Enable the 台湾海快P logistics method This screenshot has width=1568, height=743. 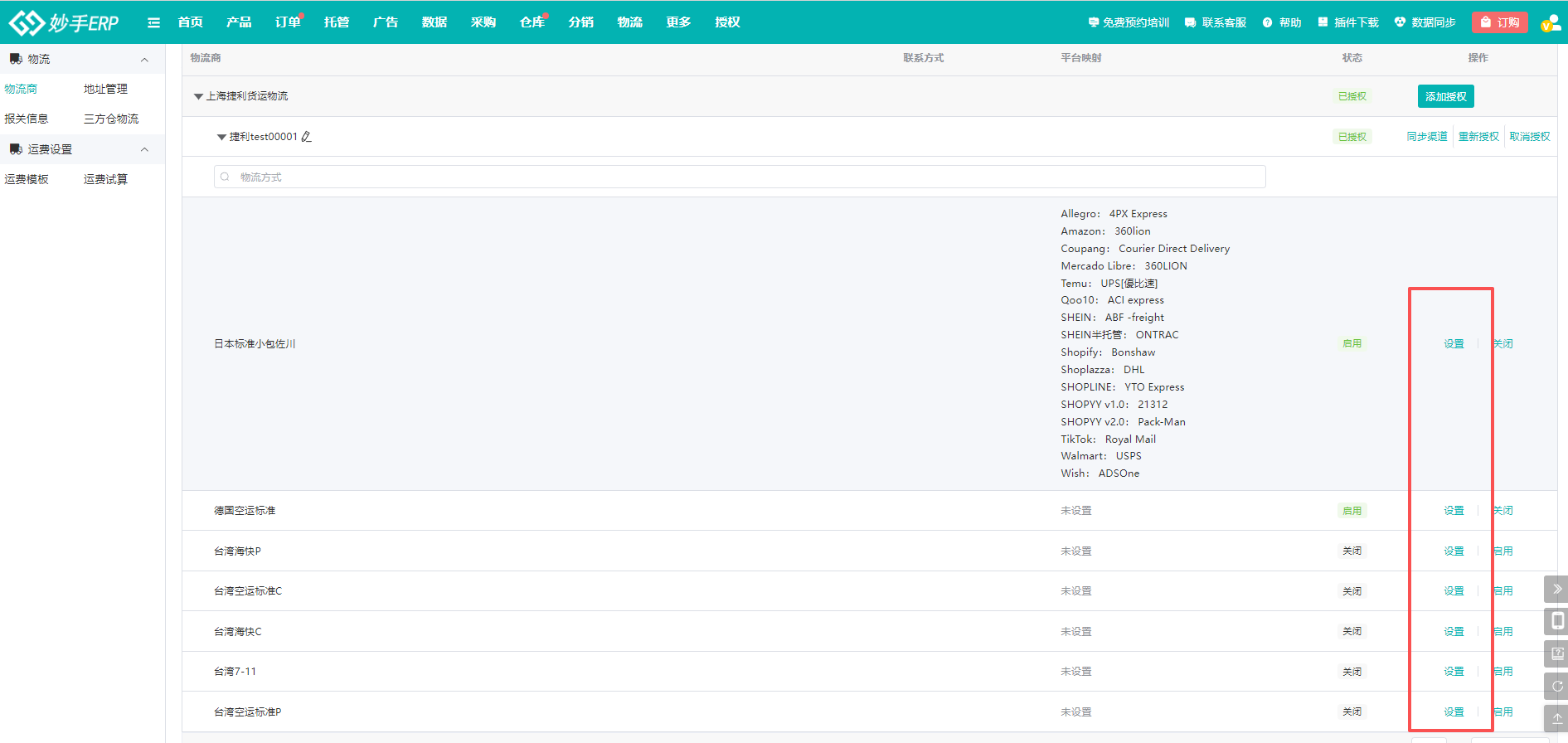point(1503,551)
